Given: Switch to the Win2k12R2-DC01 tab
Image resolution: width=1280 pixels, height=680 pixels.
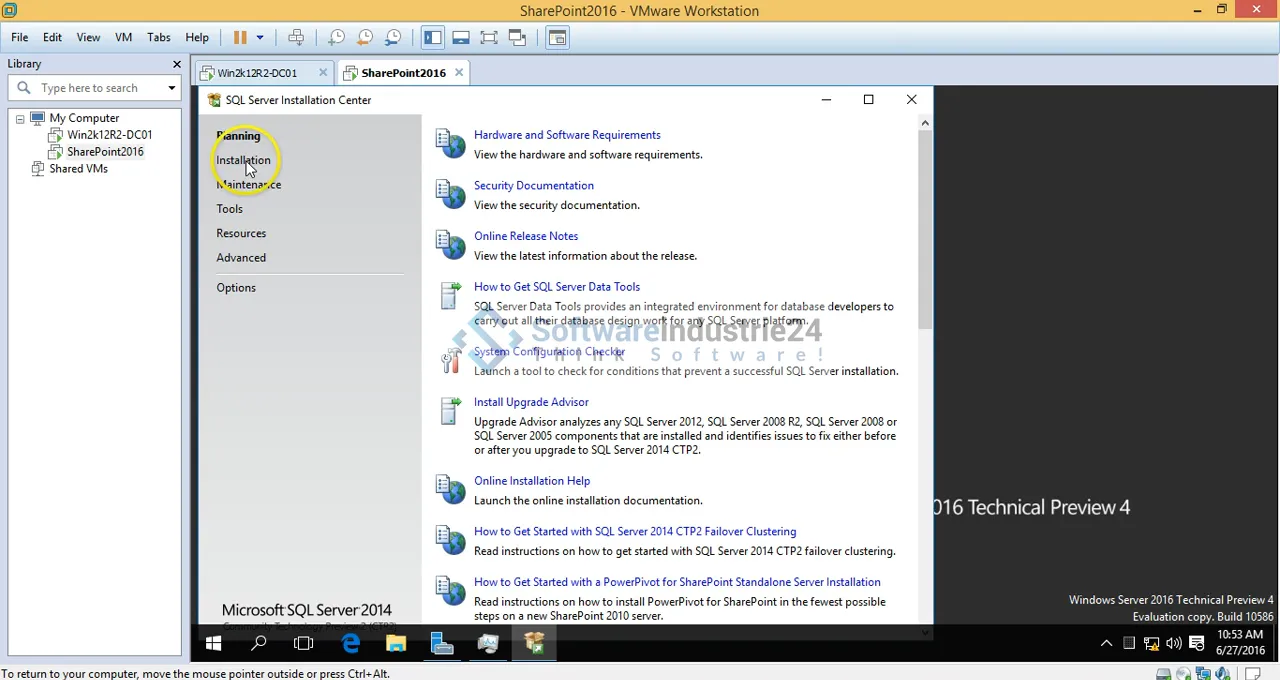Looking at the screenshot, I should [x=257, y=73].
